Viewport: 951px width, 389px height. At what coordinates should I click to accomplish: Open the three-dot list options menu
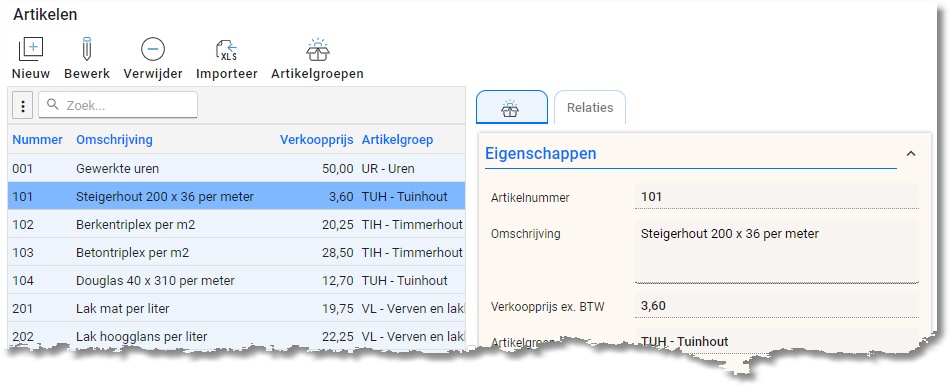tap(23, 107)
